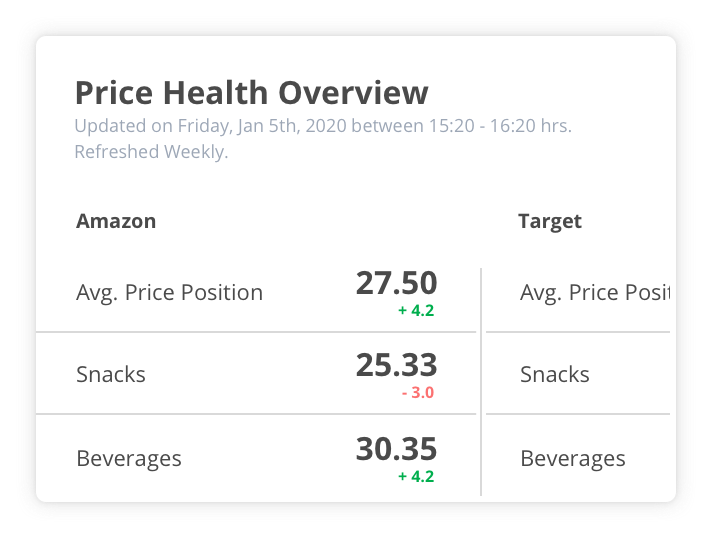Click the 30.35 Beverages value

pos(396,449)
